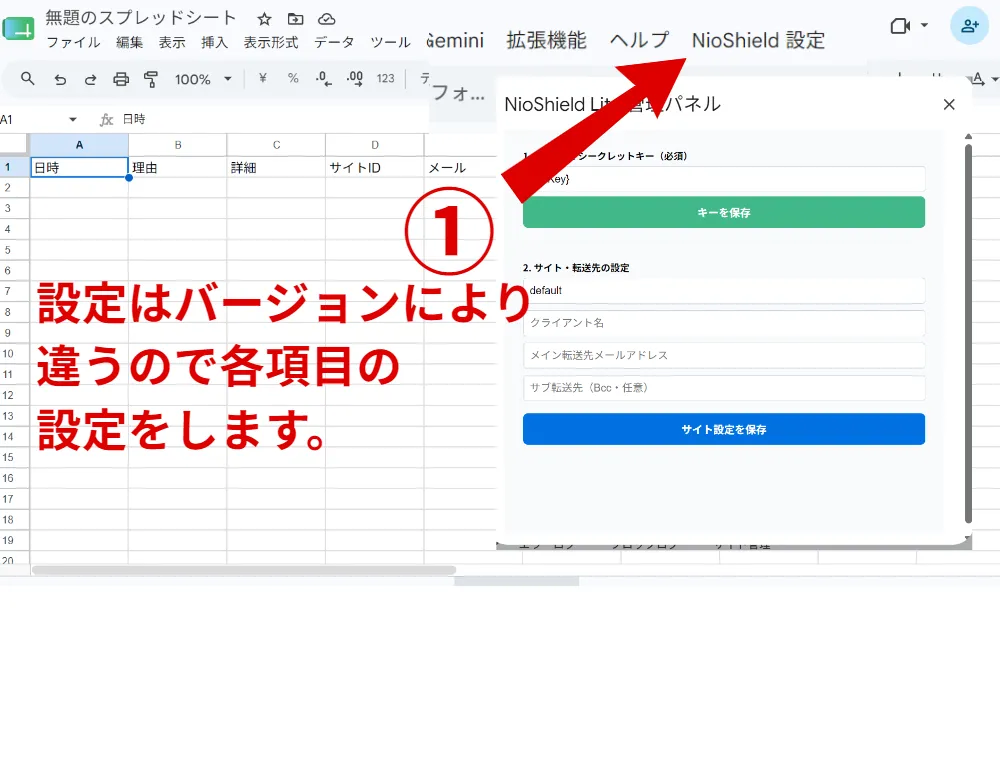This screenshot has height=764, width=1000.
Task: Click the メイン転送先メールアドレス field
Action: (x=724, y=355)
